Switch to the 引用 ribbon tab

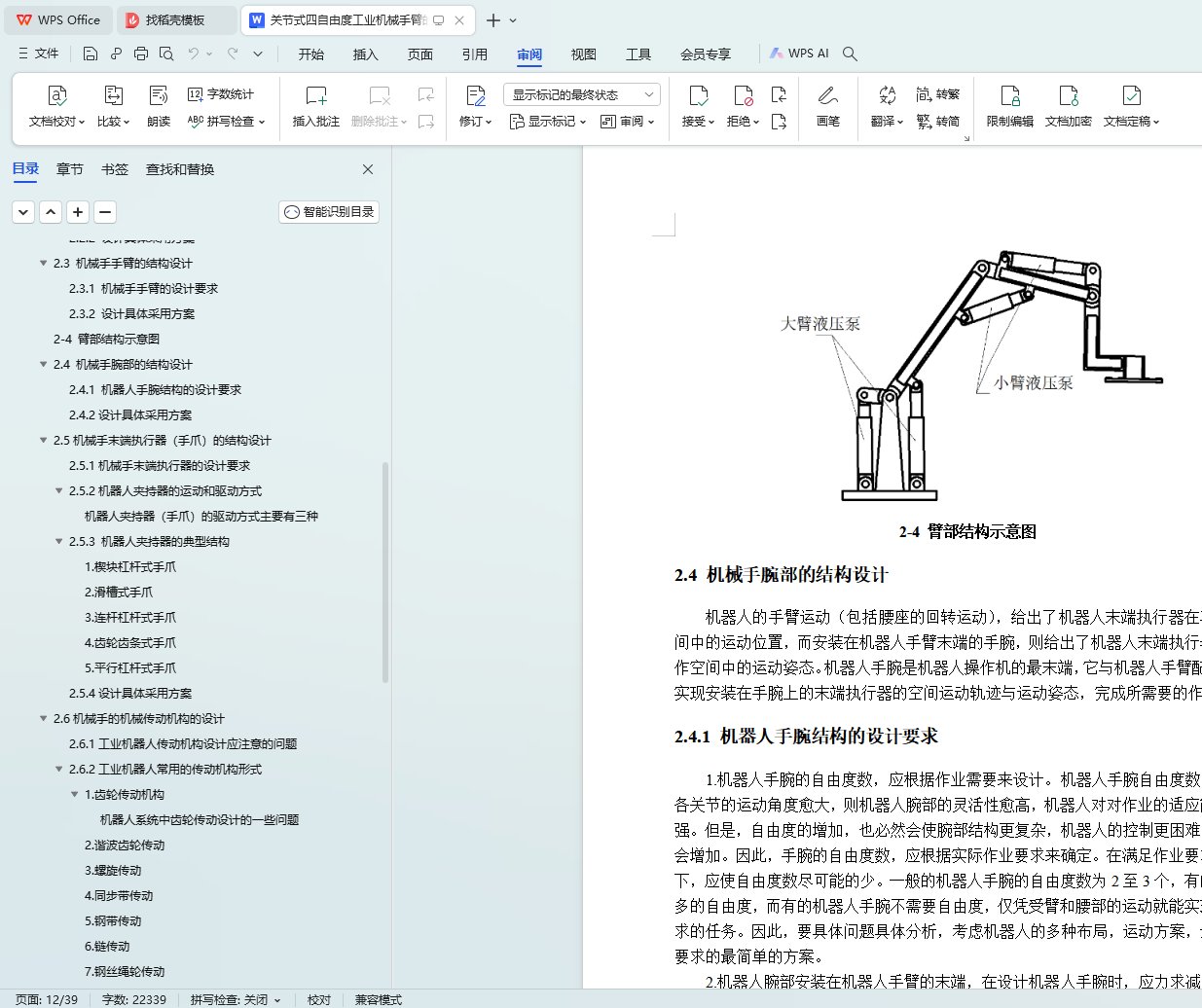click(475, 54)
